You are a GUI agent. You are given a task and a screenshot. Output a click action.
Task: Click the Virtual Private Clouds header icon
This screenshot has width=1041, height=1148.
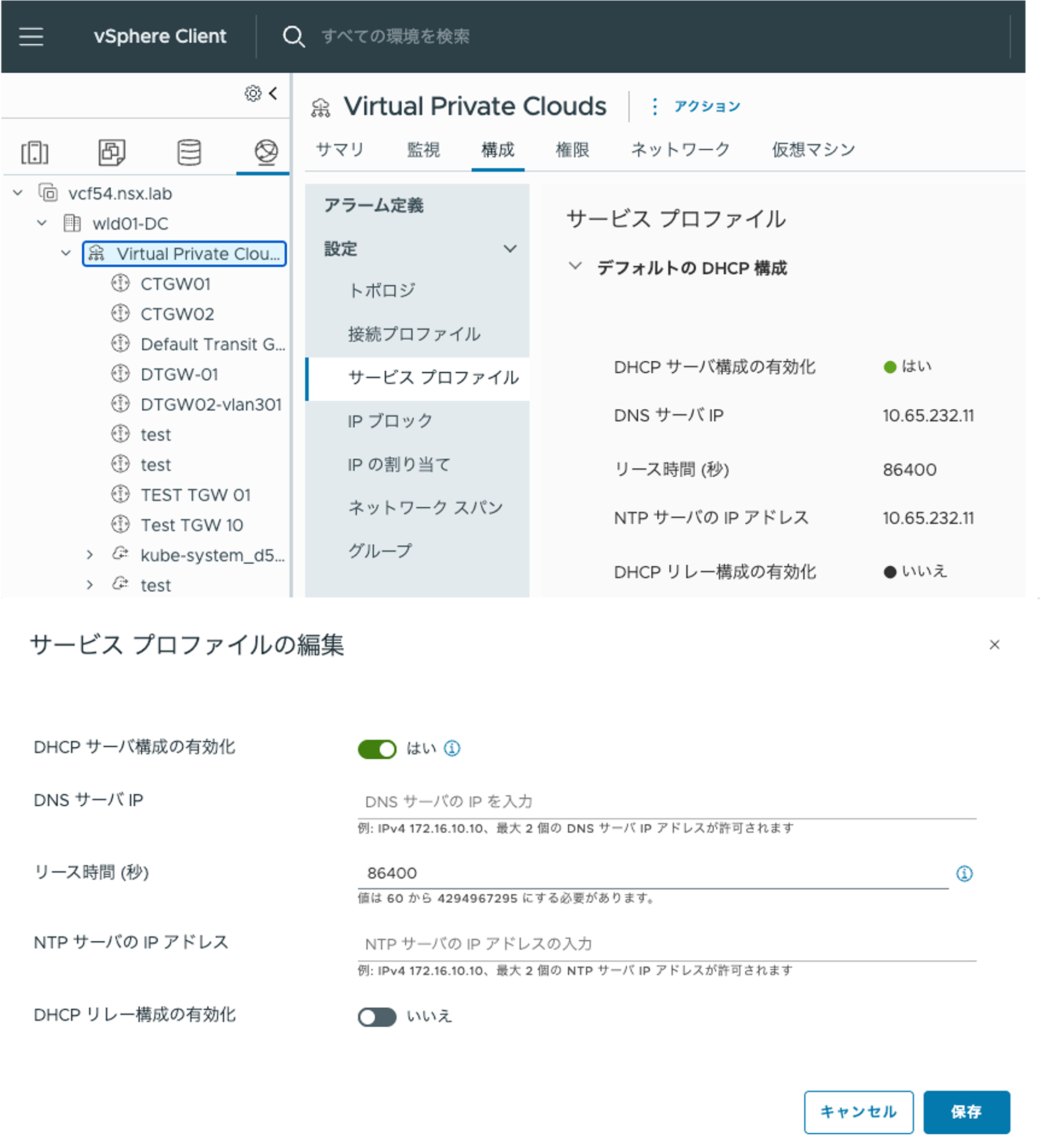(x=320, y=107)
